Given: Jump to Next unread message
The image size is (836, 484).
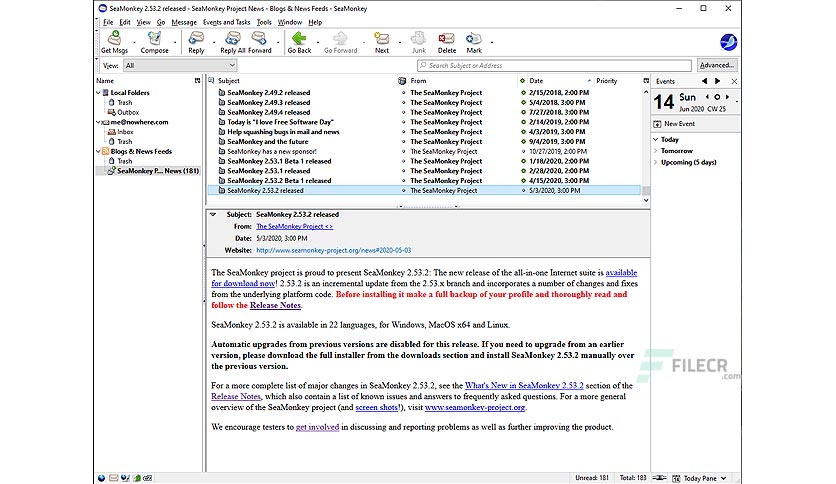Looking at the screenshot, I should click(x=382, y=42).
